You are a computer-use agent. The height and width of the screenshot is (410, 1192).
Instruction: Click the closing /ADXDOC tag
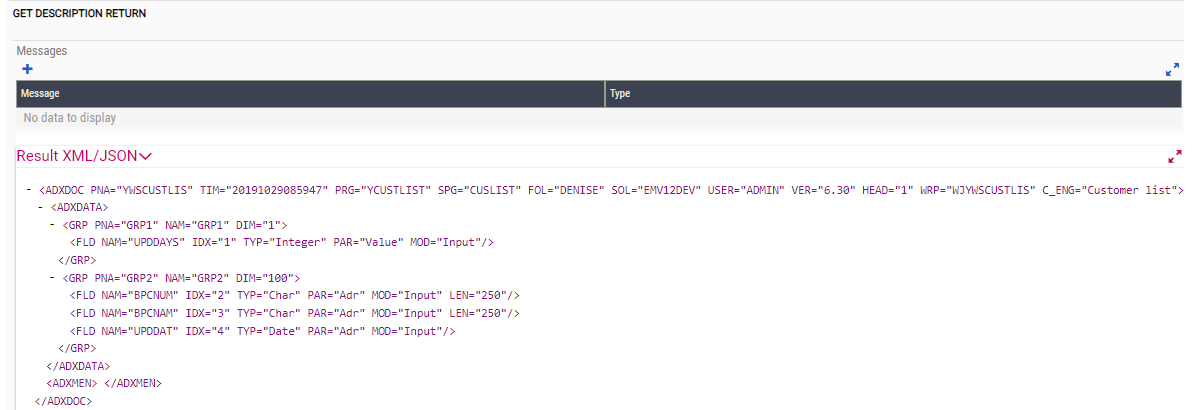tap(63, 400)
